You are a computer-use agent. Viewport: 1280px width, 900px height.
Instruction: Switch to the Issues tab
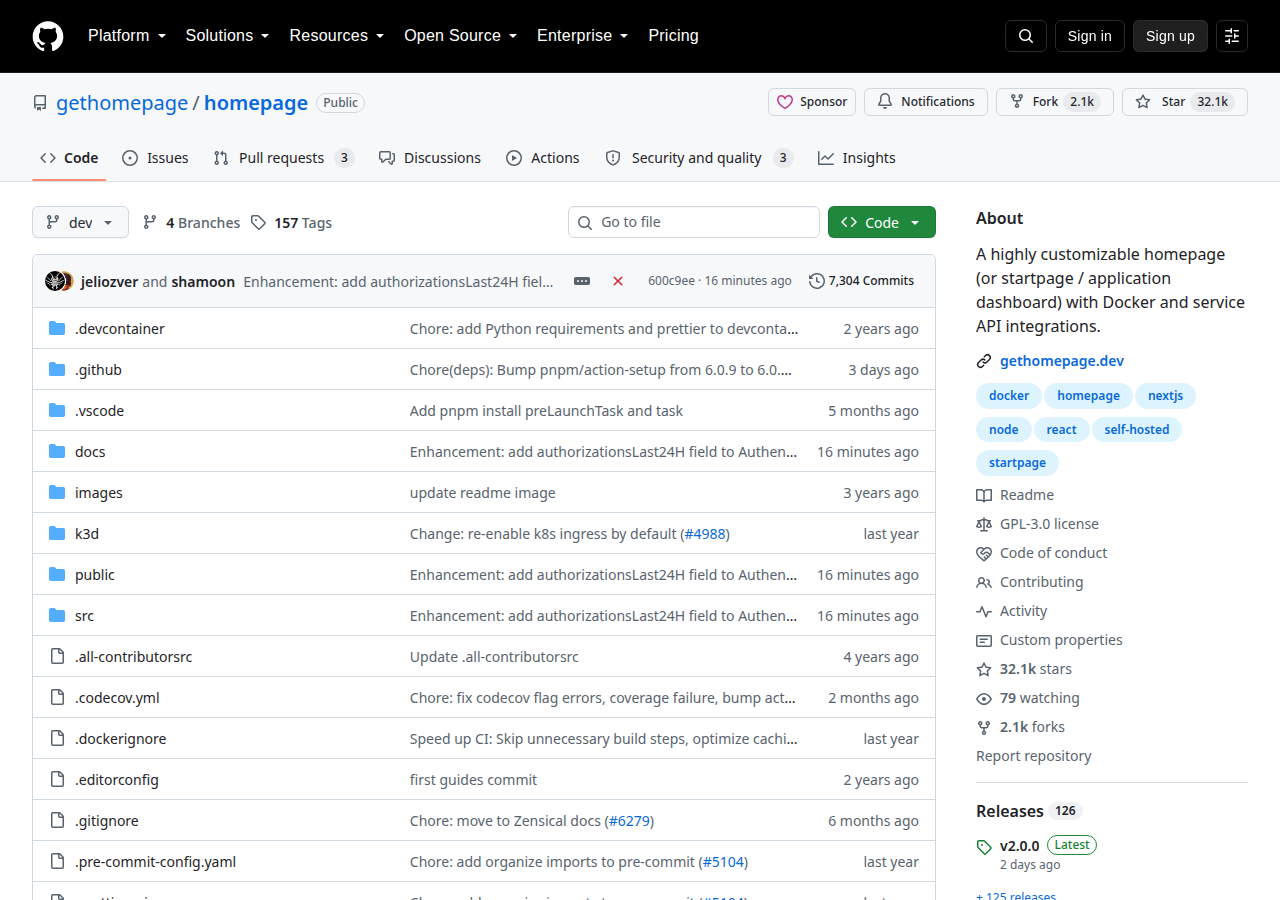pyautogui.click(x=155, y=158)
